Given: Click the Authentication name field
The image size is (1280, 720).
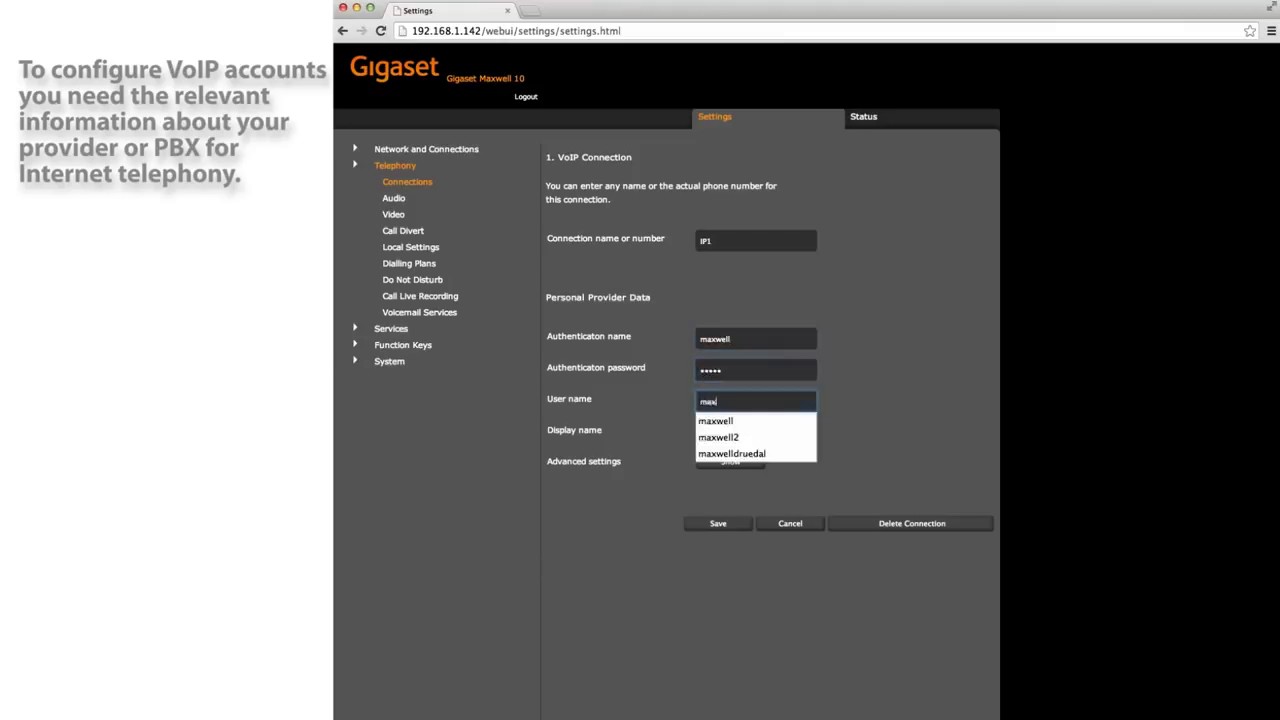Looking at the screenshot, I should [x=756, y=339].
